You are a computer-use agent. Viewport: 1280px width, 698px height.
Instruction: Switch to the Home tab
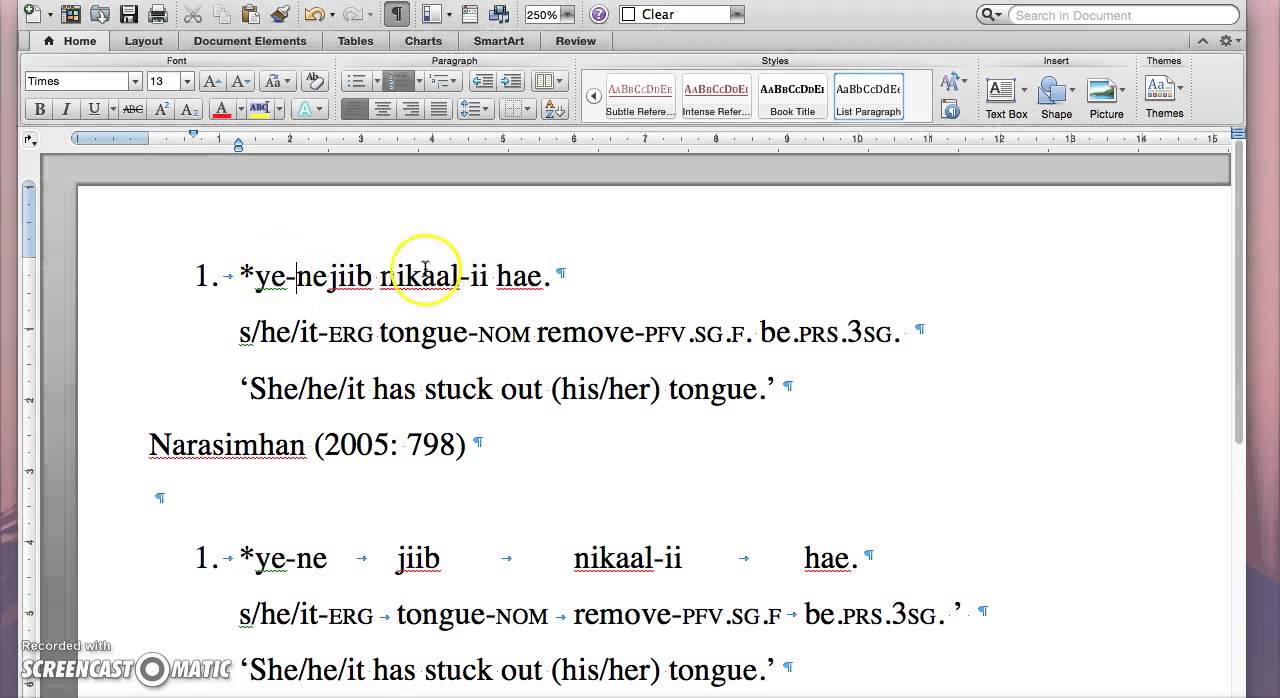tap(70, 41)
